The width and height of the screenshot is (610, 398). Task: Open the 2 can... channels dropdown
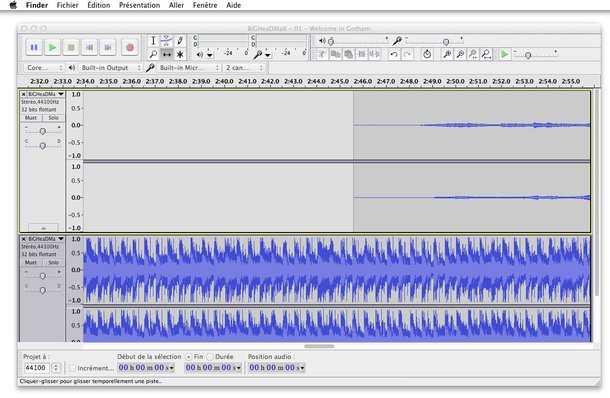point(244,68)
